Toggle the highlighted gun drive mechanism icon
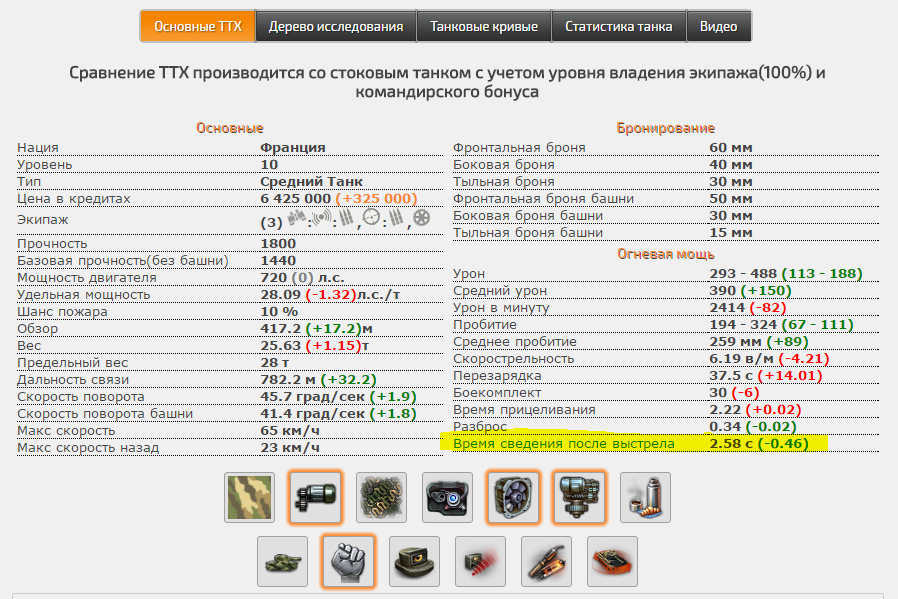 pos(579,497)
